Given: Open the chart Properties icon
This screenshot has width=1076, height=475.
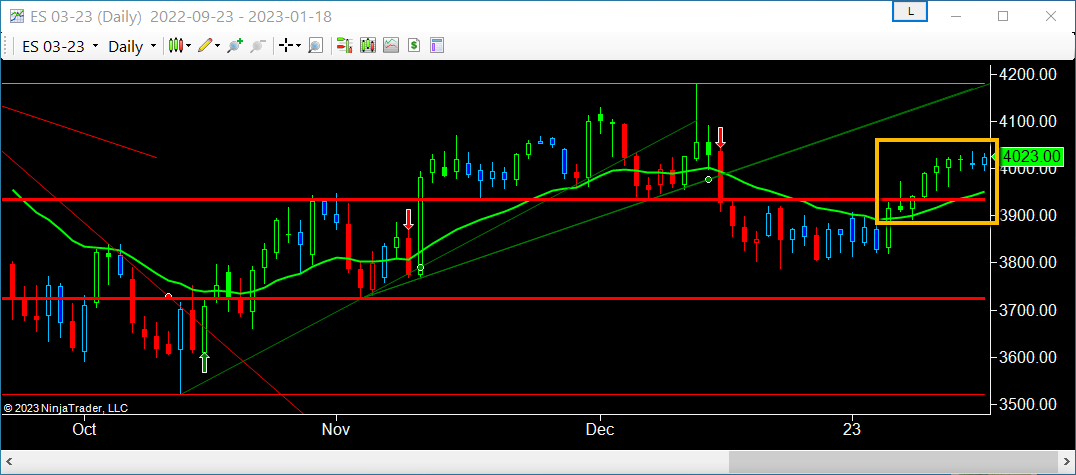Looking at the screenshot, I should tap(436, 46).
